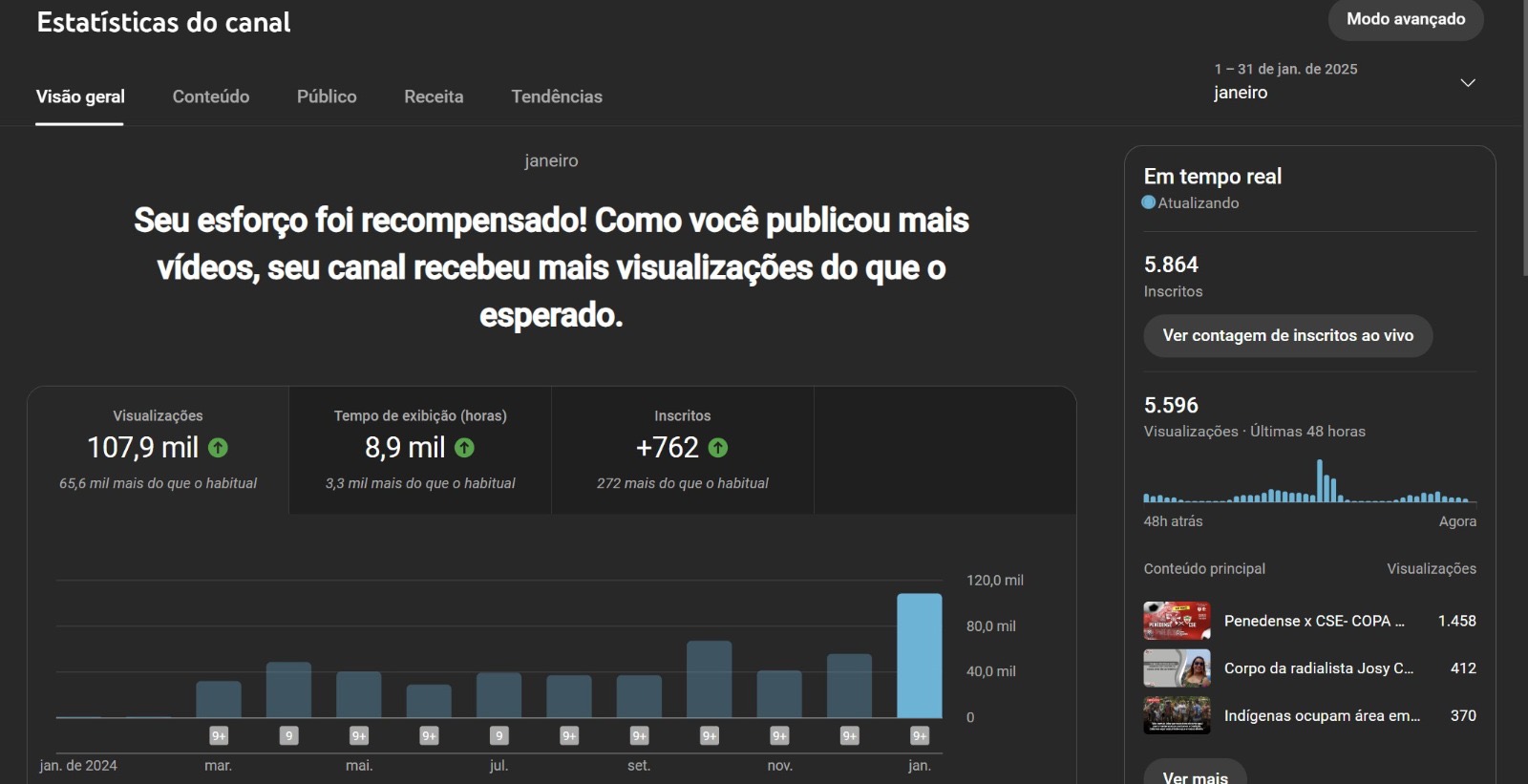The image size is (1528, 784).
Task: Click the Modo avançado button
Action: 1405,19
